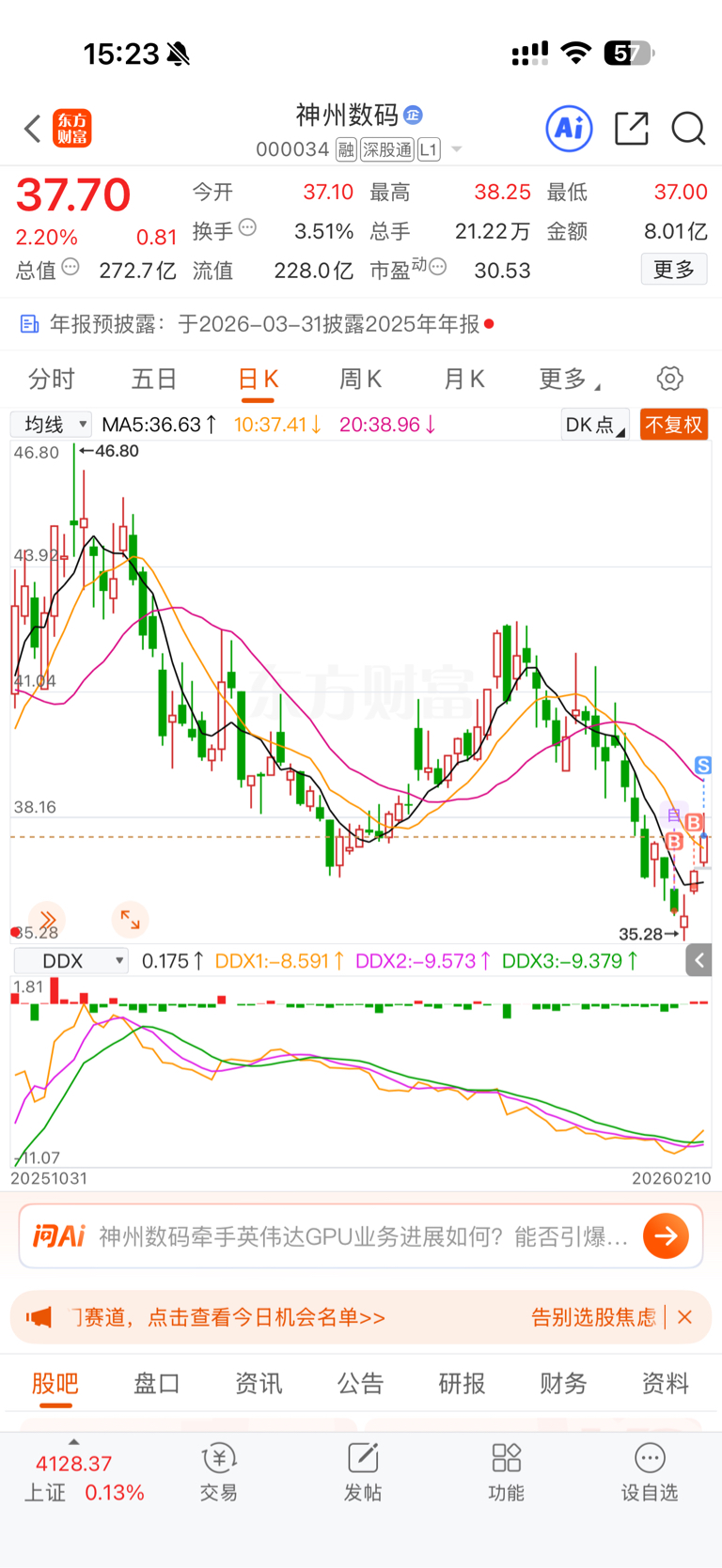Tap the DDX2:-9.573 value
This screenshot has height=1568, width=722.
[423, 961]
